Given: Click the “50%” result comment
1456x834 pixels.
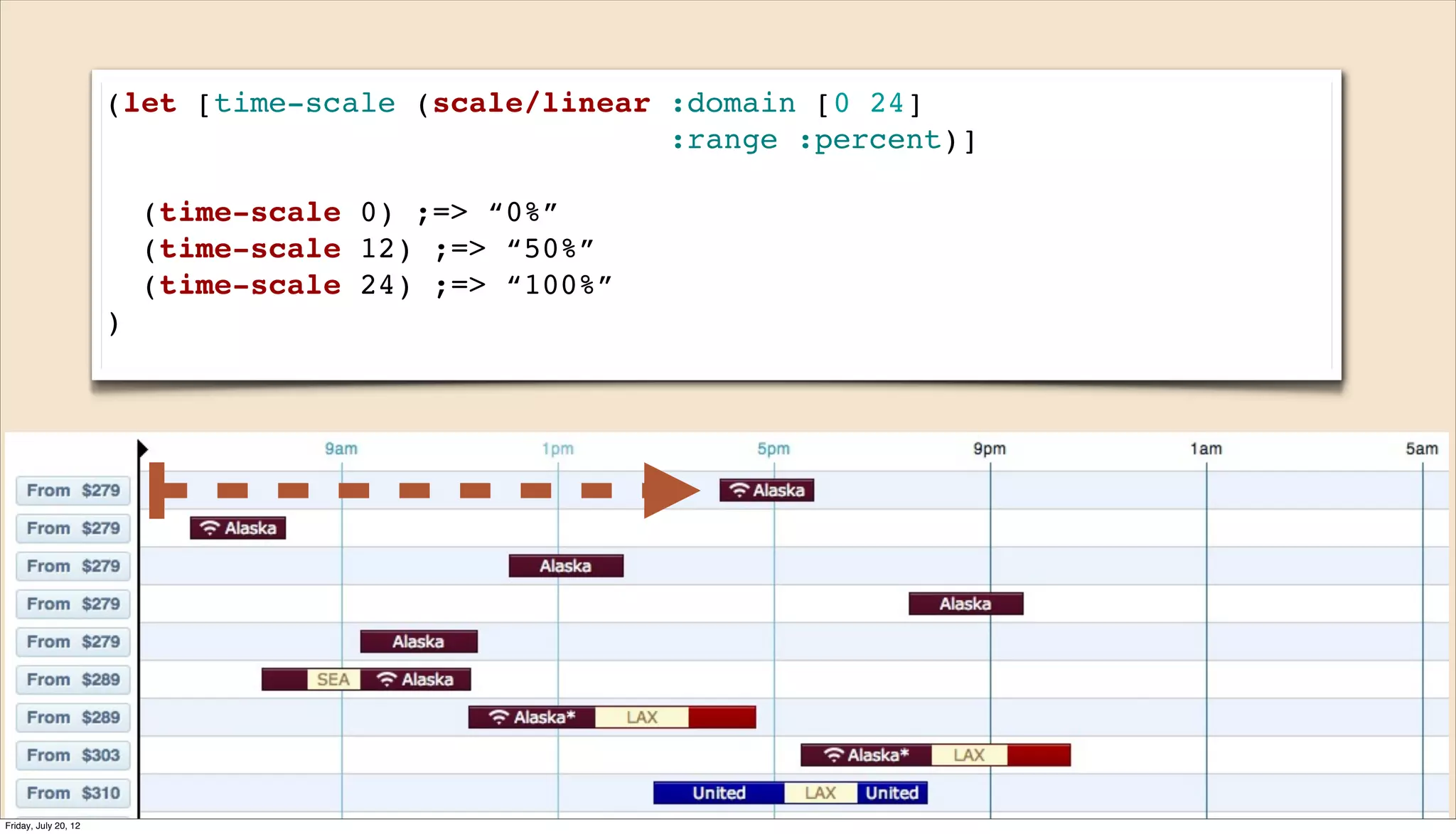Looking at the screenshot, I should point(550,249).
